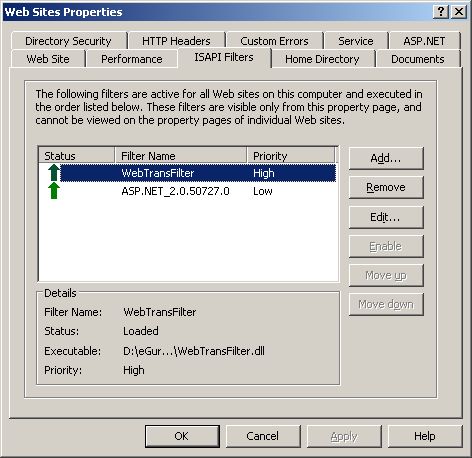Switch to the Directory Security tab
Viewport: 472px width, 458px height.
pyautogui.click(x=69, y=41)
